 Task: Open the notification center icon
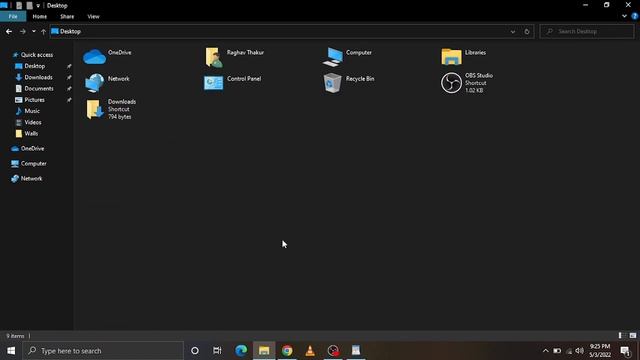coord(625,351)
